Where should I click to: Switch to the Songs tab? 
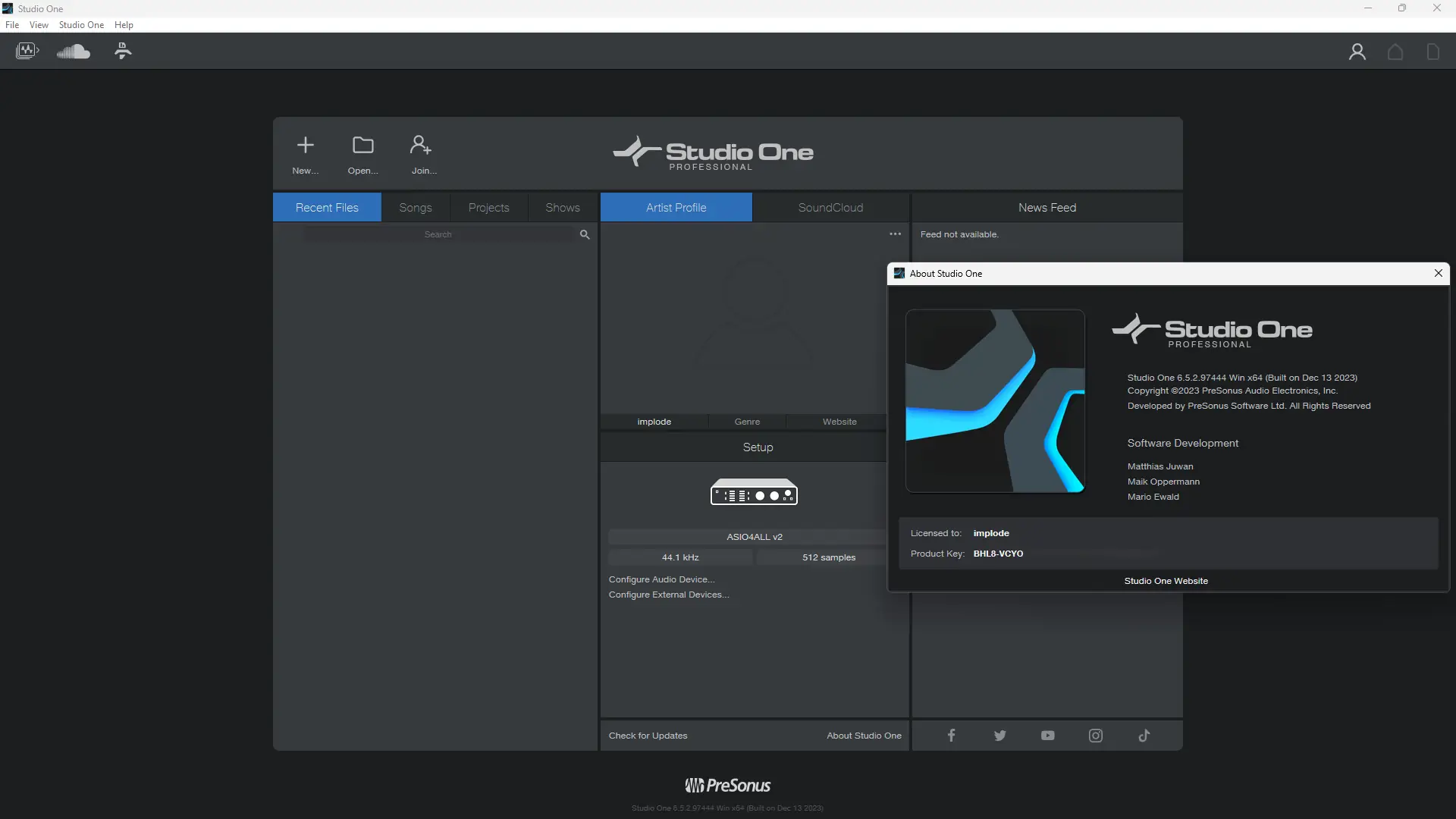pos(416,207)
